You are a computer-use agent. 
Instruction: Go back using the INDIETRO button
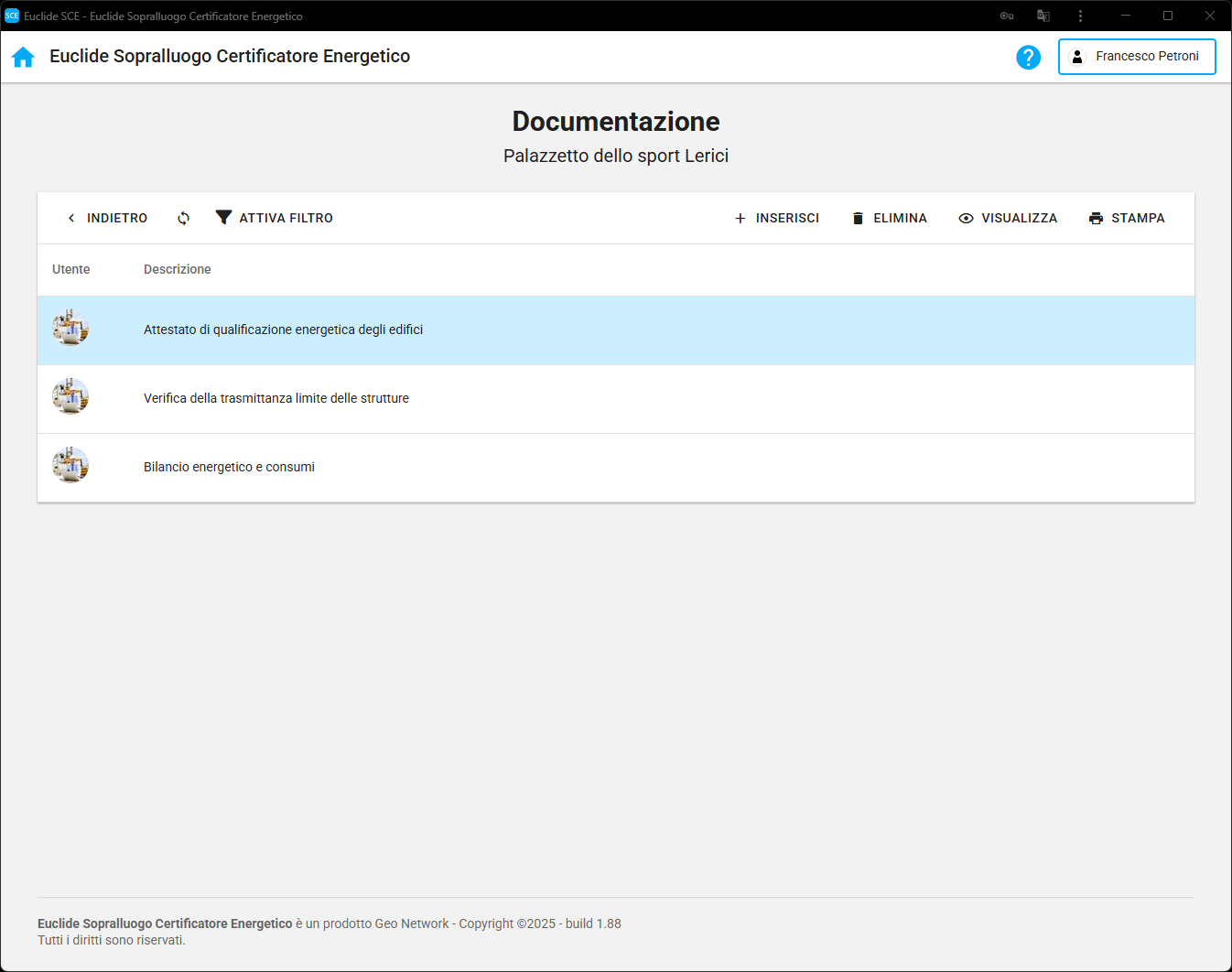pyautogui.click(x=107, y=218)
